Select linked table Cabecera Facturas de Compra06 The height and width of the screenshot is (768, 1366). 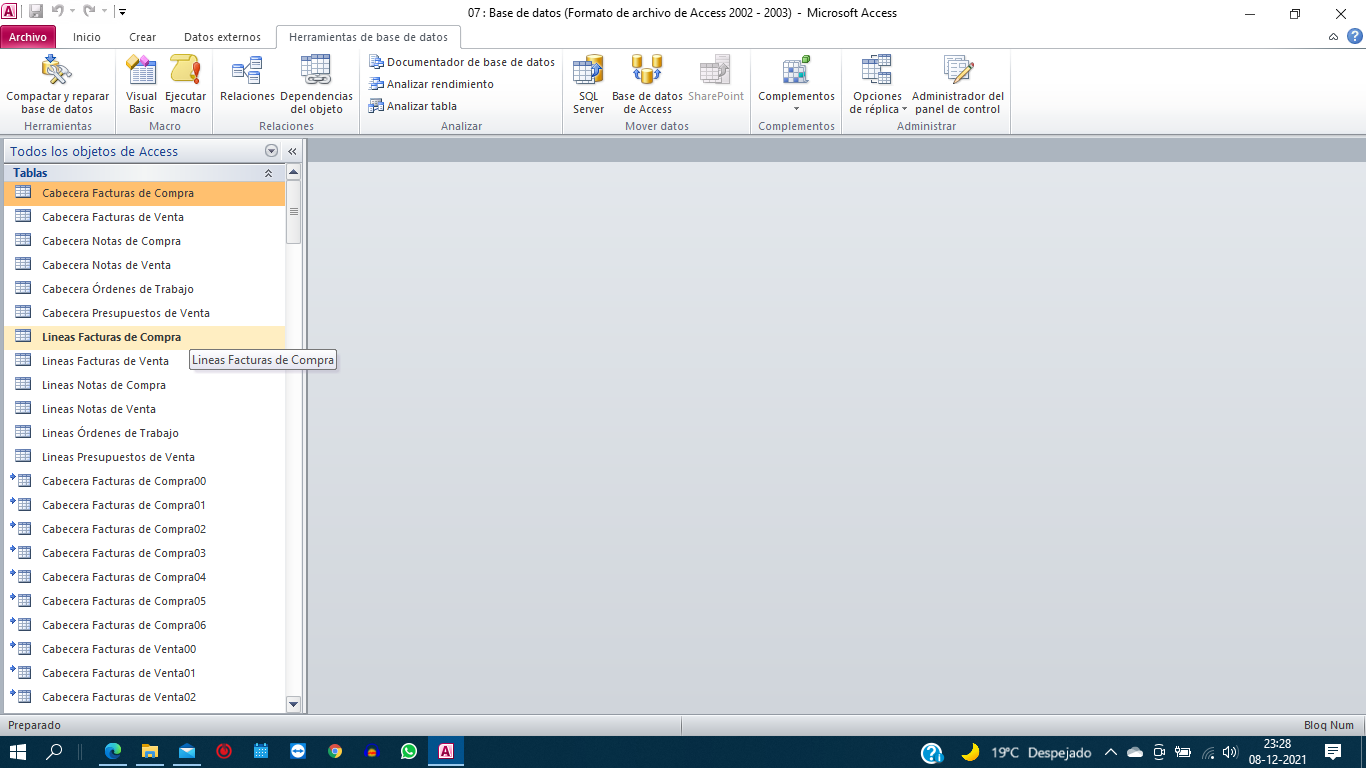click(144, 625)
